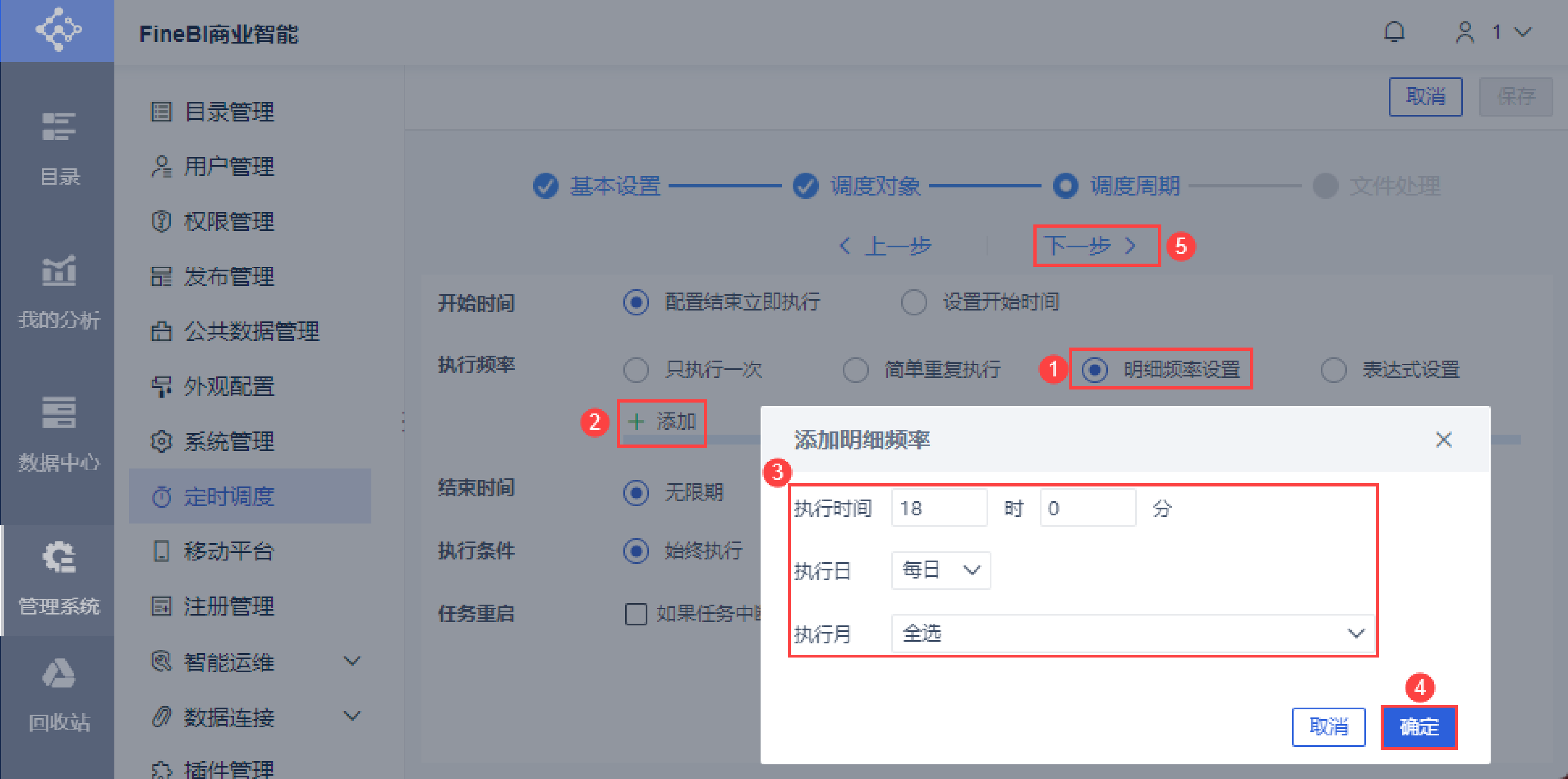Open 用户管理 menu item

coord(228,166)
